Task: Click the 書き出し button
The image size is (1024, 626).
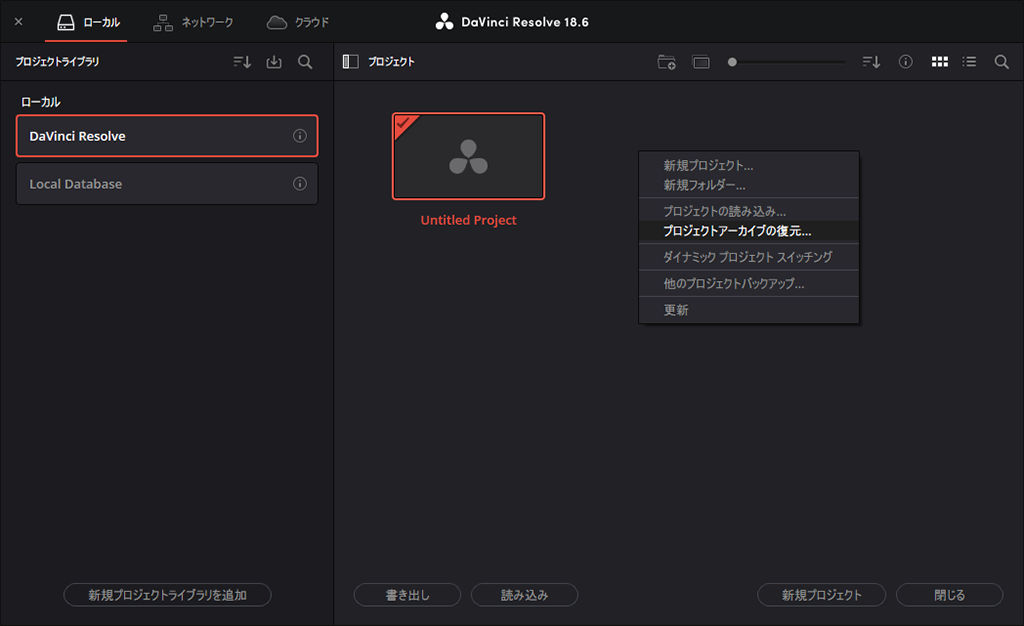Action: (x=408, y=595)
